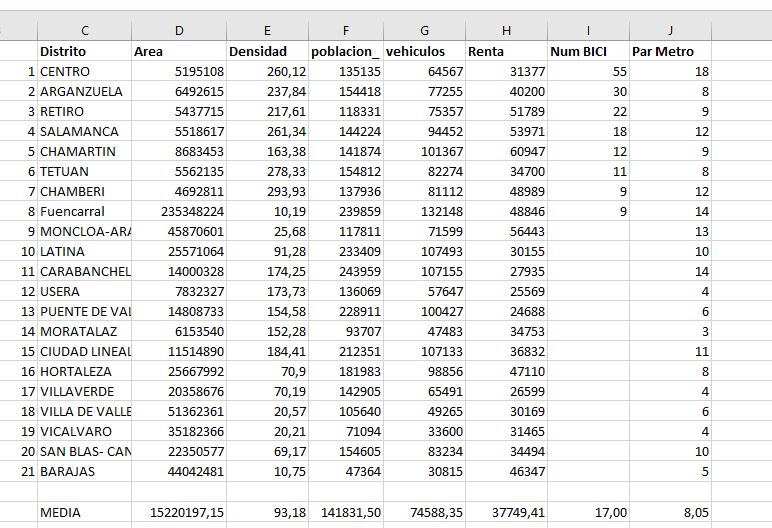The image size is (772, 528).
Task: Select the Fuencarral district cell
Action: (84, 212)
